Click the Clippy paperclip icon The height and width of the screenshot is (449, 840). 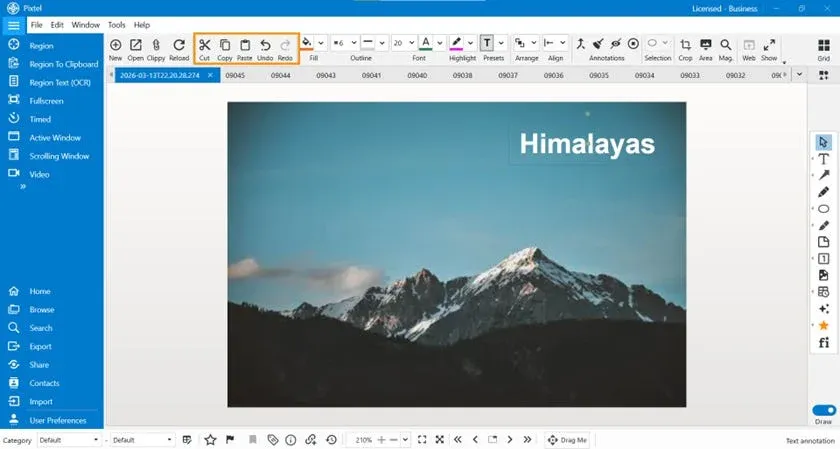156,45
